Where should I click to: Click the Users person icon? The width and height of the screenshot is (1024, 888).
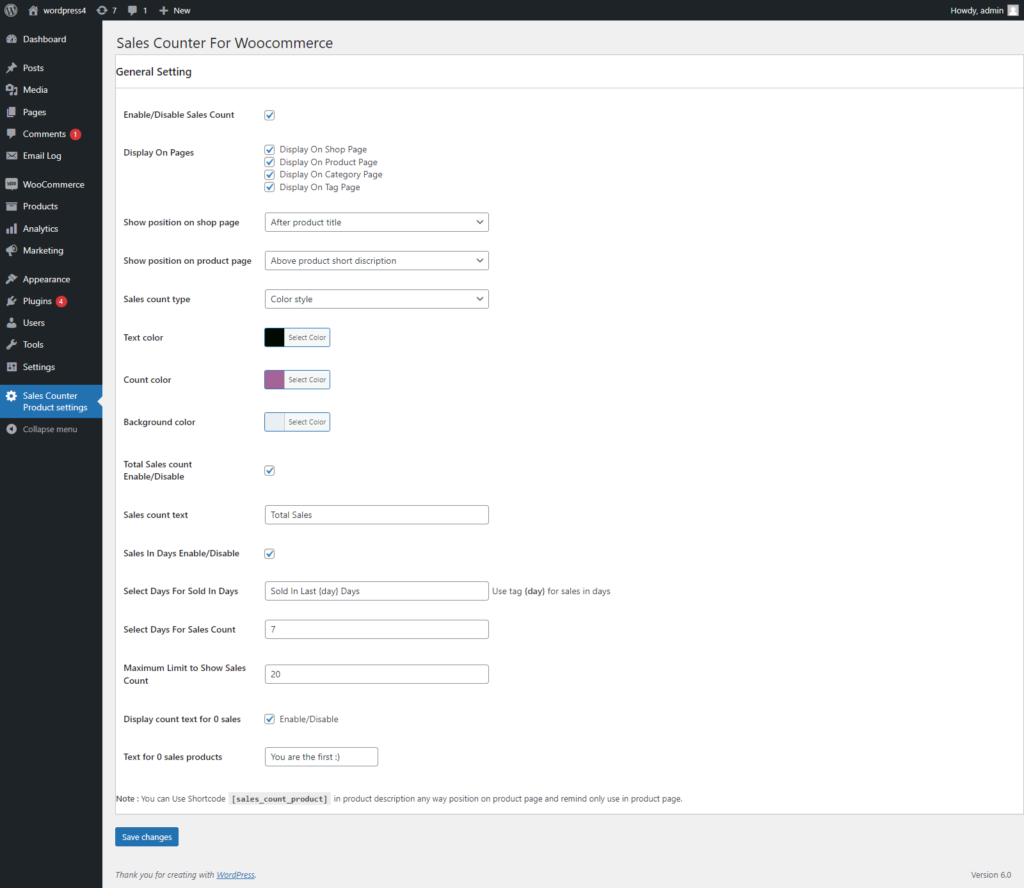tap(11, 323)
